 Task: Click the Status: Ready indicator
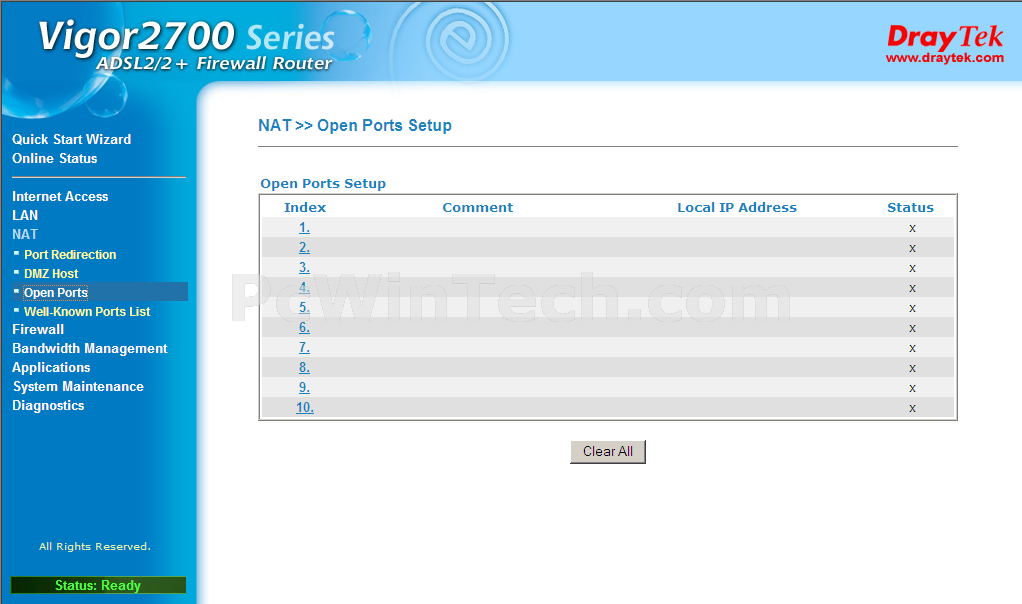pos(98,585)
